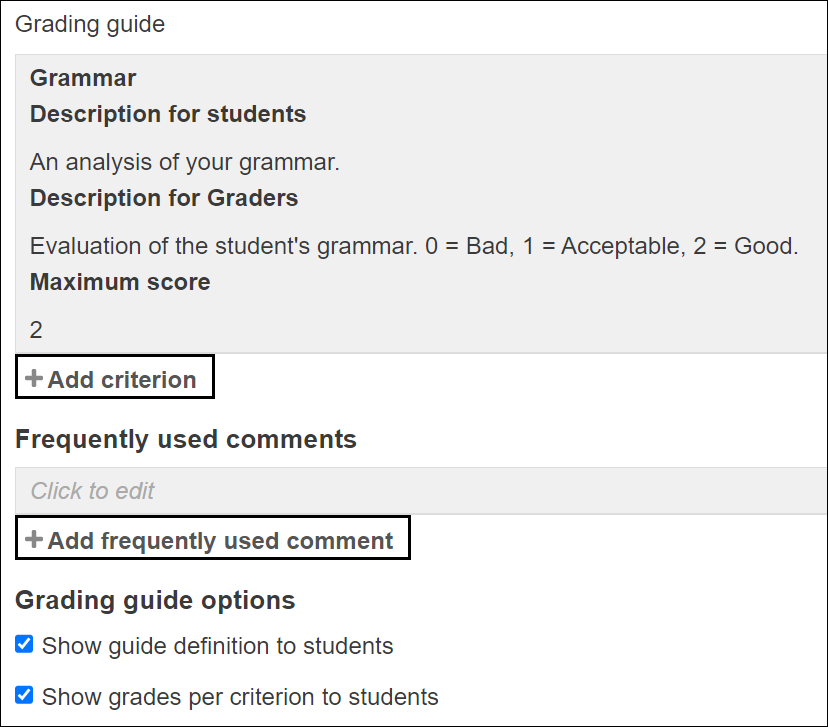Image resolution: width=828 pixels, height=727 pixels.
Task: Click the maximum score value of 2
Action: pos(35,329)
